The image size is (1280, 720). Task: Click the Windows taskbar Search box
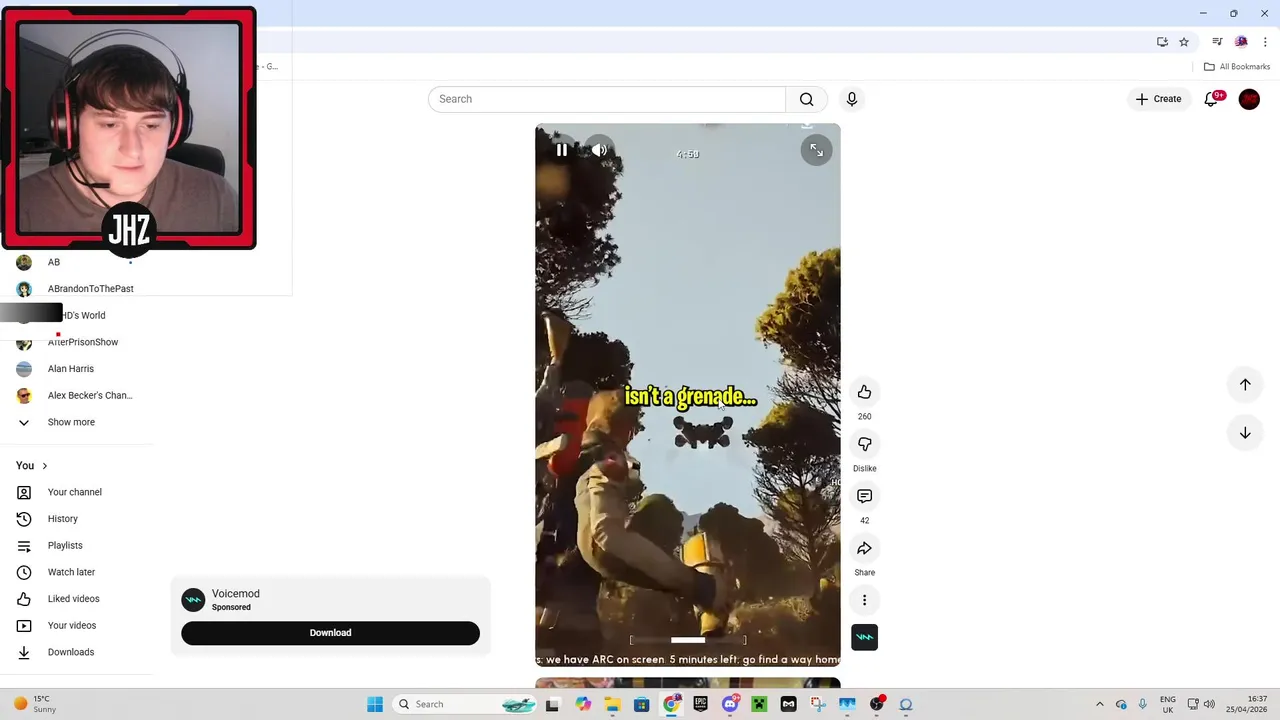point(465,704)
